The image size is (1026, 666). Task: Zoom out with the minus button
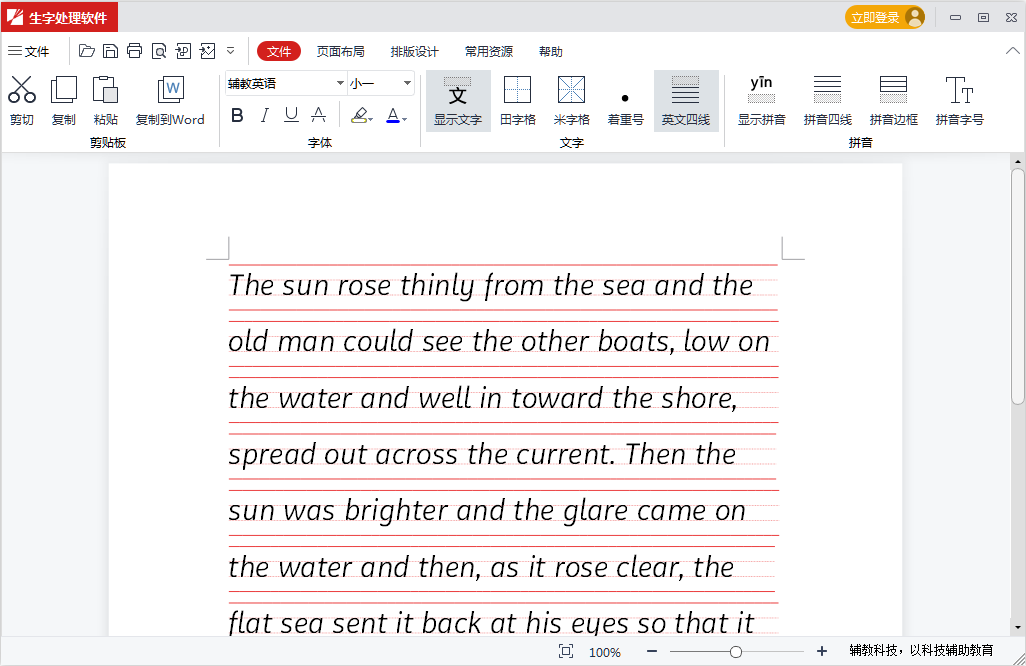652,651
